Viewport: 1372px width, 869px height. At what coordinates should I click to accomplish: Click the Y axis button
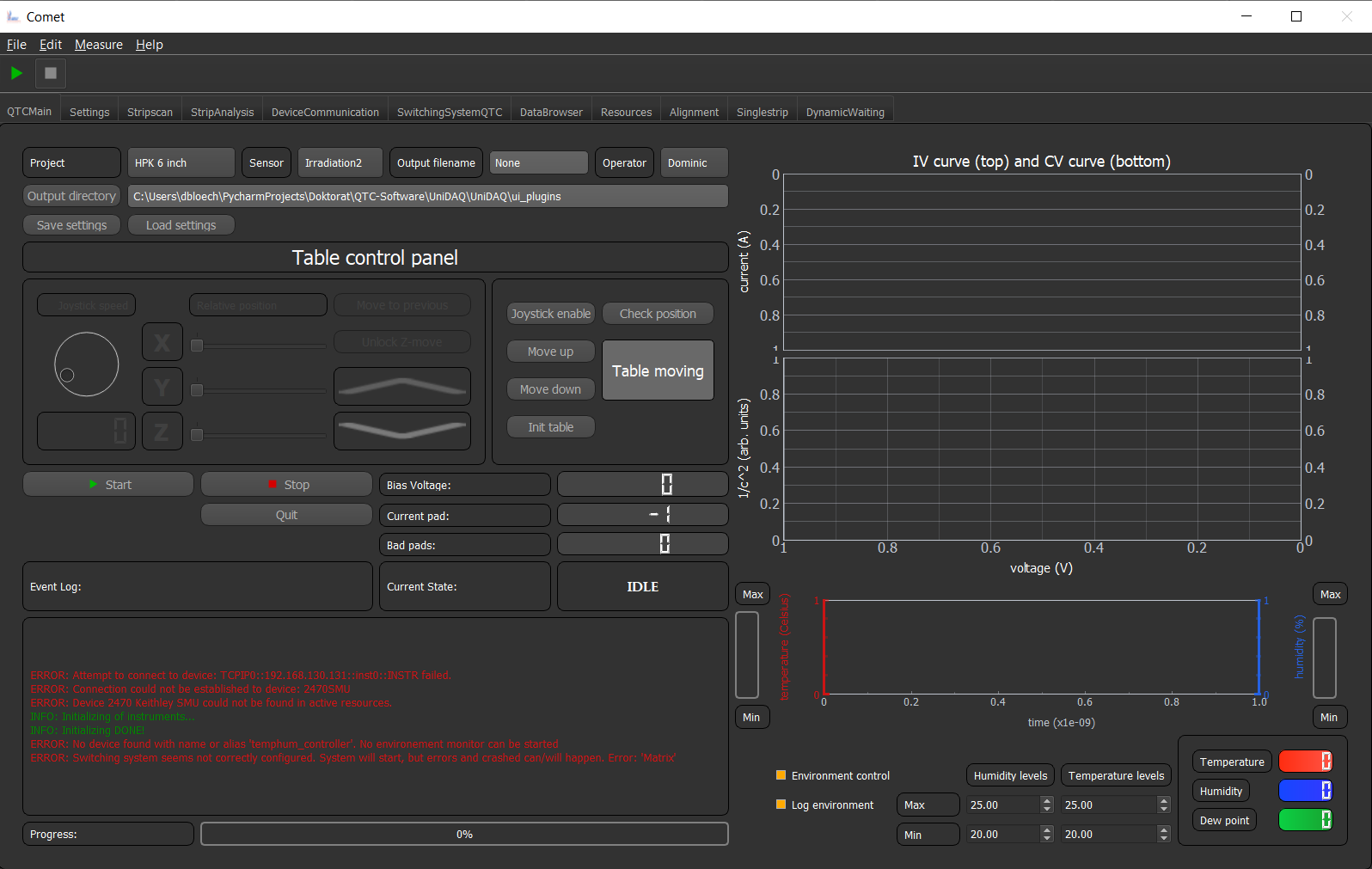point(162,387)
